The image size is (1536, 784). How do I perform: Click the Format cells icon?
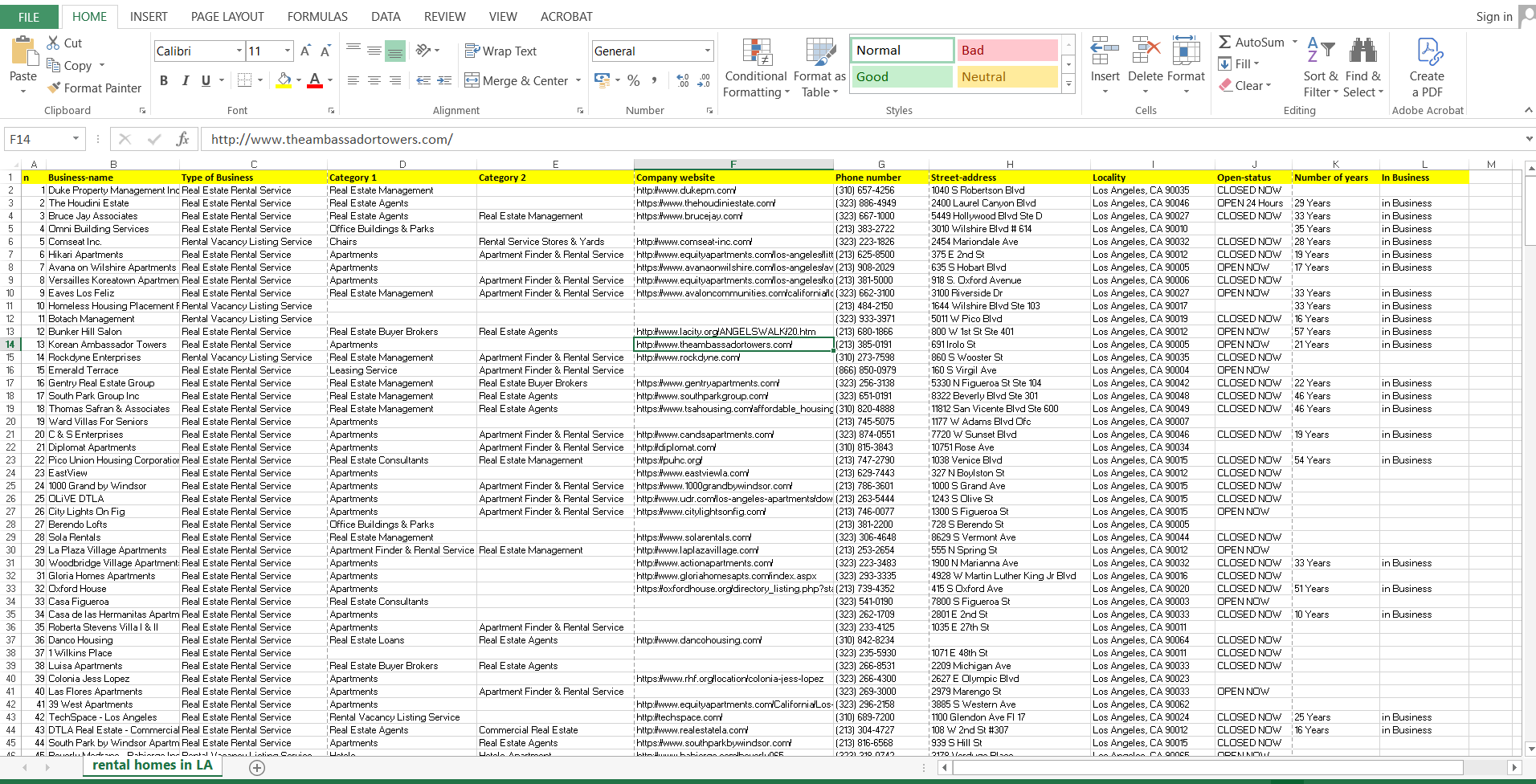tap(1187, 51)
